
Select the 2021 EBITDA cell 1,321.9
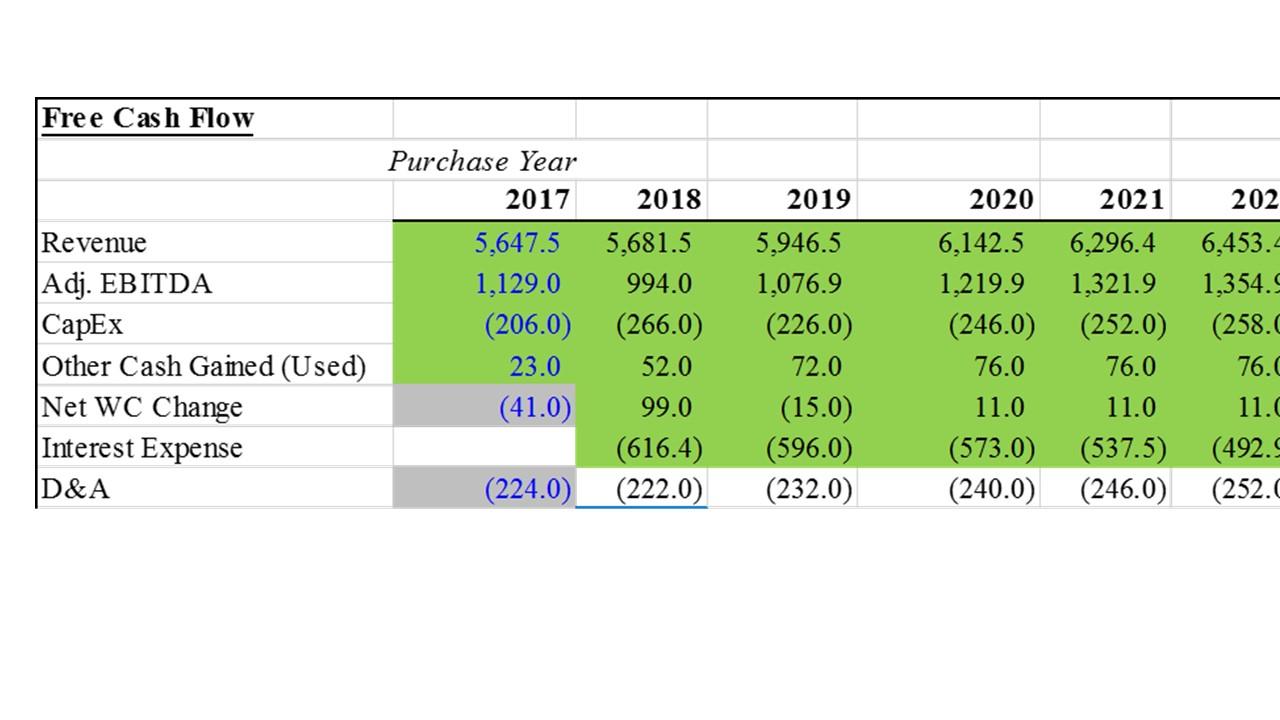coord(1106,283)
